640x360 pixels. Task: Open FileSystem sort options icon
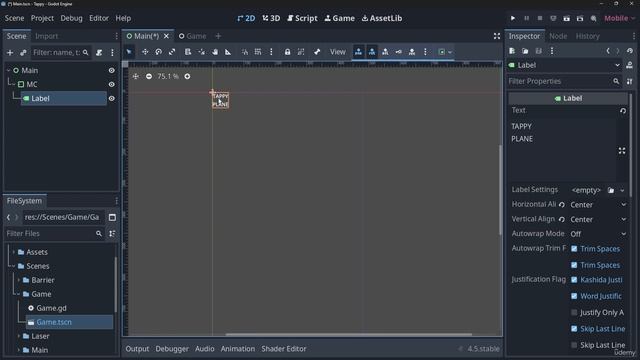pyautogui.click(x=112, y=233)
